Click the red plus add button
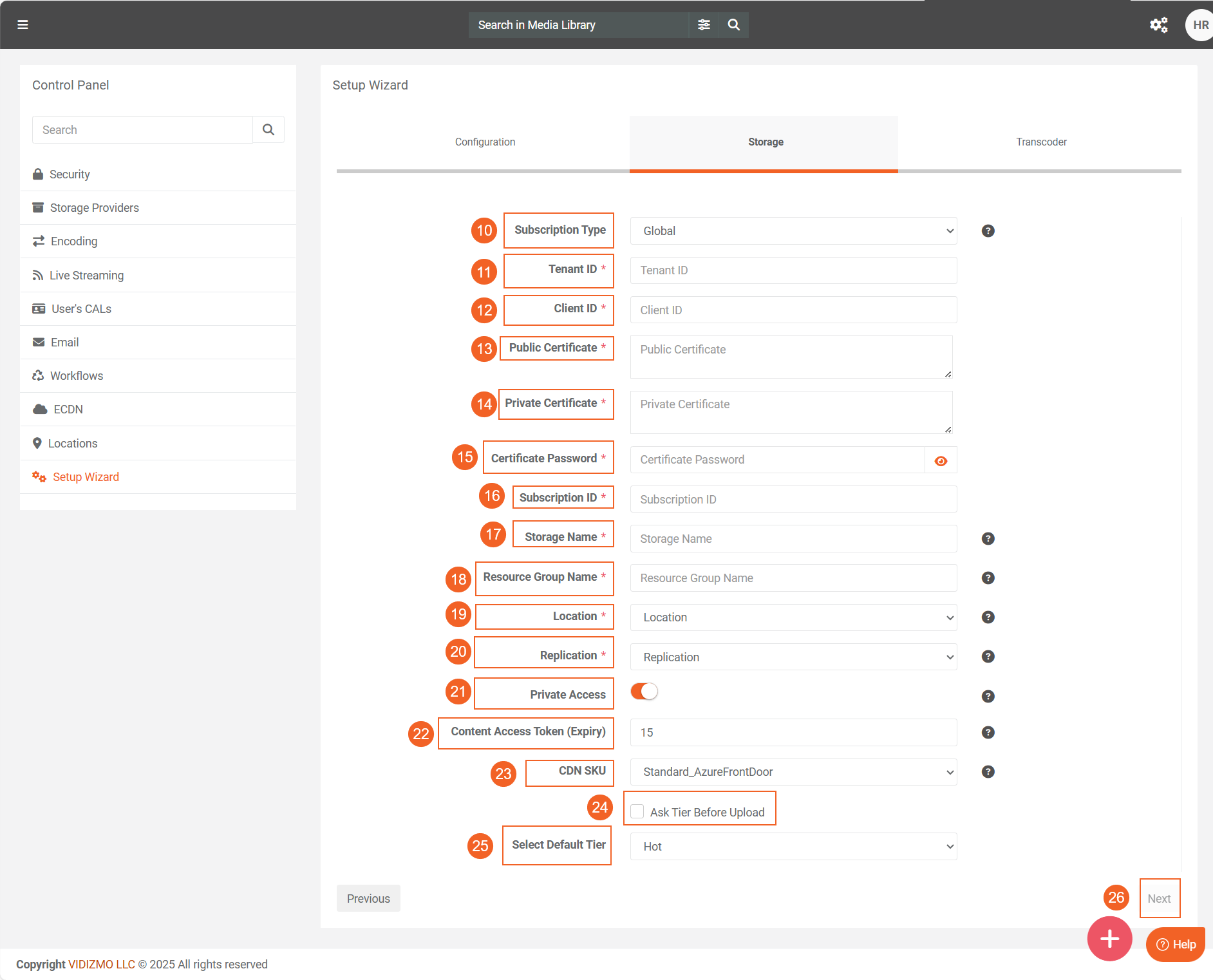Screen dimensions: 1213x980 click(x=1109, y=938)
